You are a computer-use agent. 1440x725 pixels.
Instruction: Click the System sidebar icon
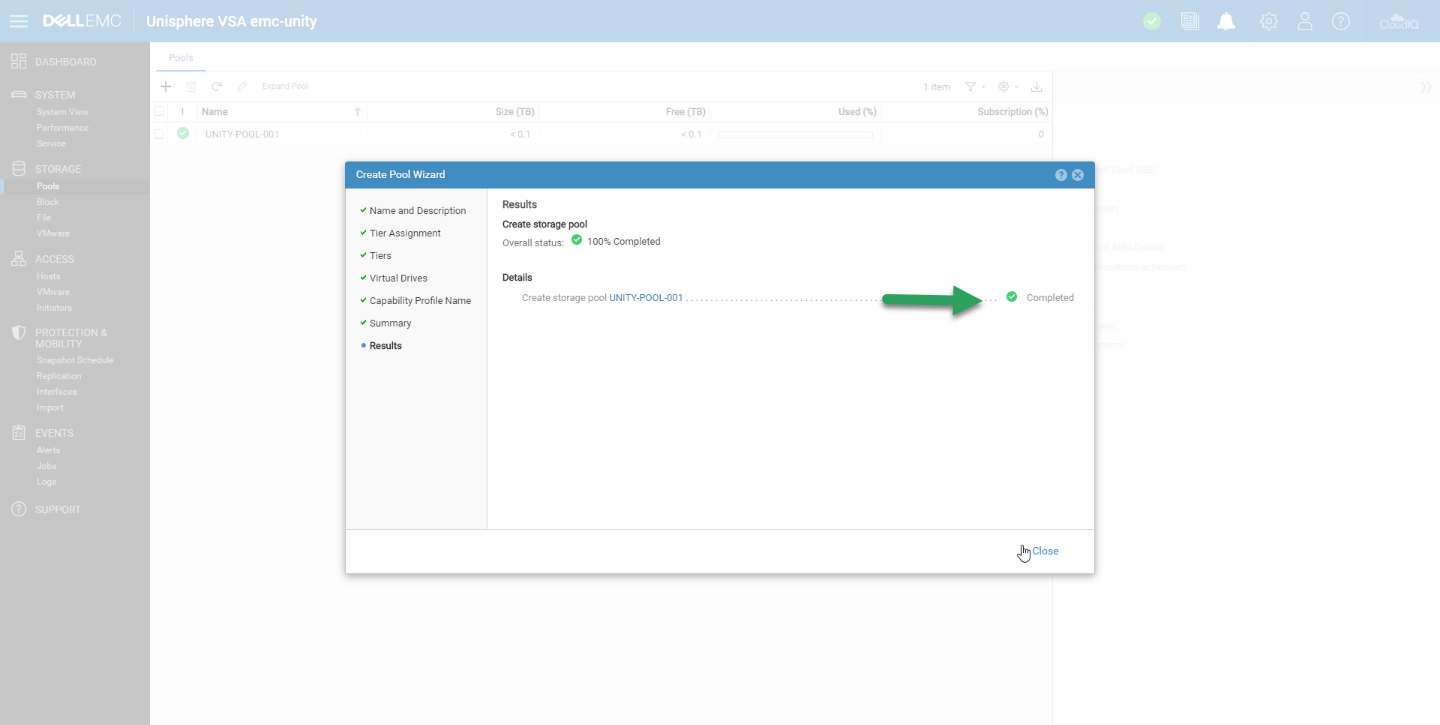18,95
